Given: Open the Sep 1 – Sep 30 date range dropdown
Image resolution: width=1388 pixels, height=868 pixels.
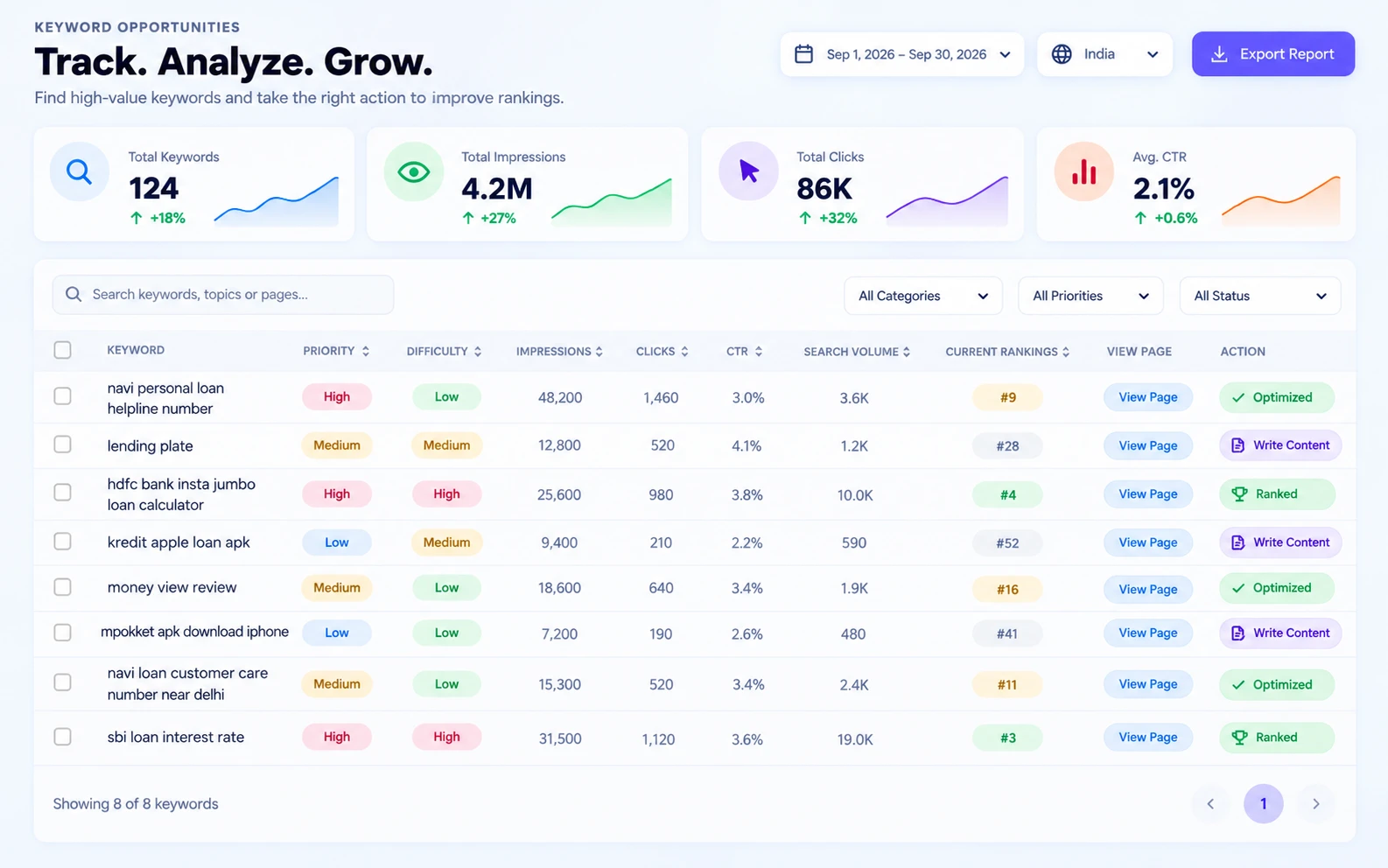Looking at the screenshot, I should 901,54.
